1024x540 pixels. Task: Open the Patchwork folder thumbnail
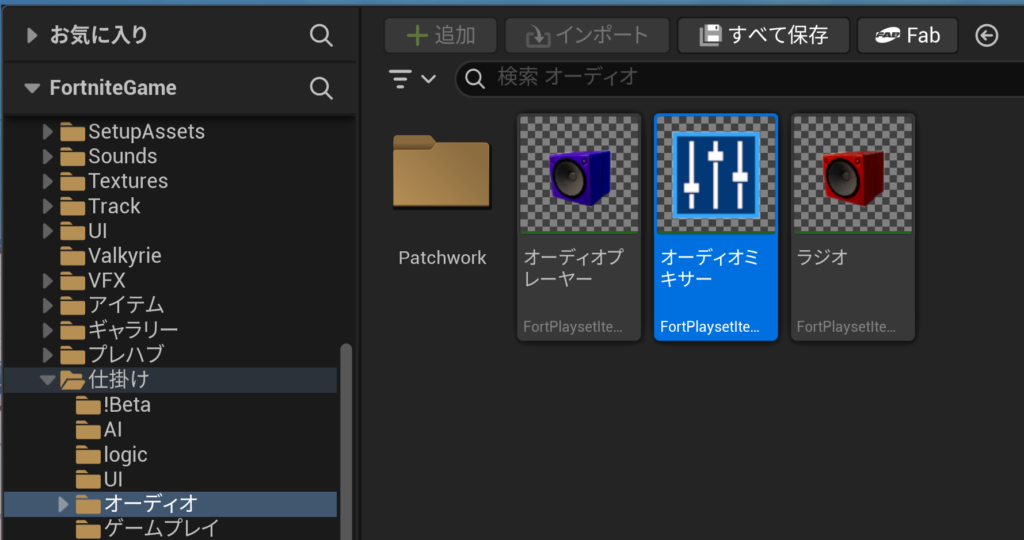pyautogui.click(x=441, y=171)
